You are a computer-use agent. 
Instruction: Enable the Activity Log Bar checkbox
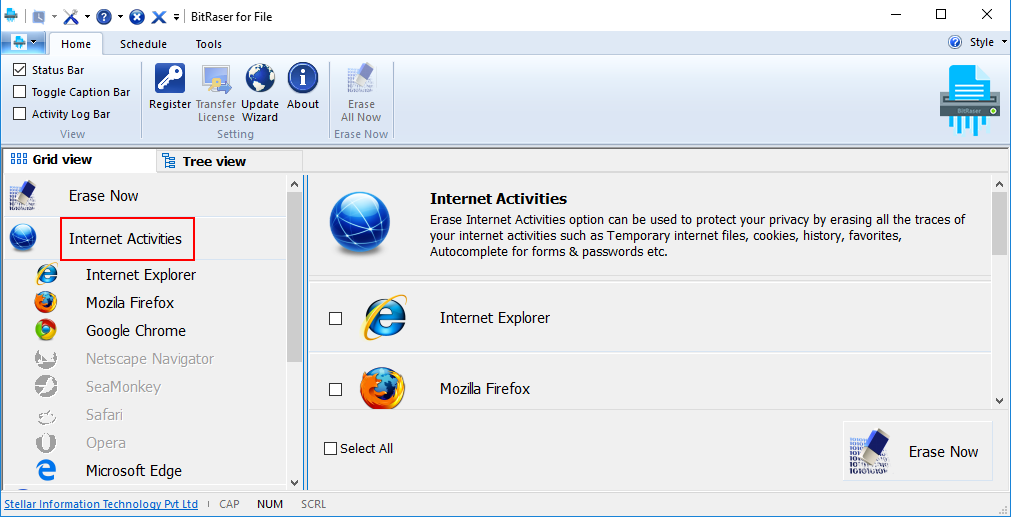pos(19,113)
